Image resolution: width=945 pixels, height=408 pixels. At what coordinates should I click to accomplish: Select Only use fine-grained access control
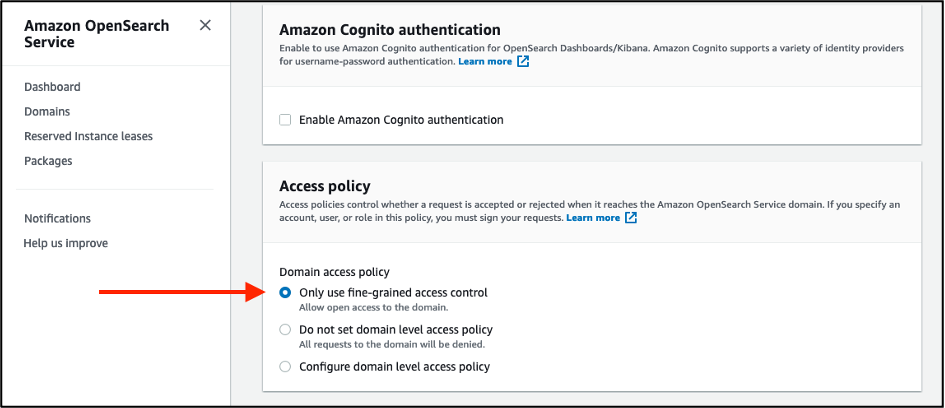click(x=286, y=293)
